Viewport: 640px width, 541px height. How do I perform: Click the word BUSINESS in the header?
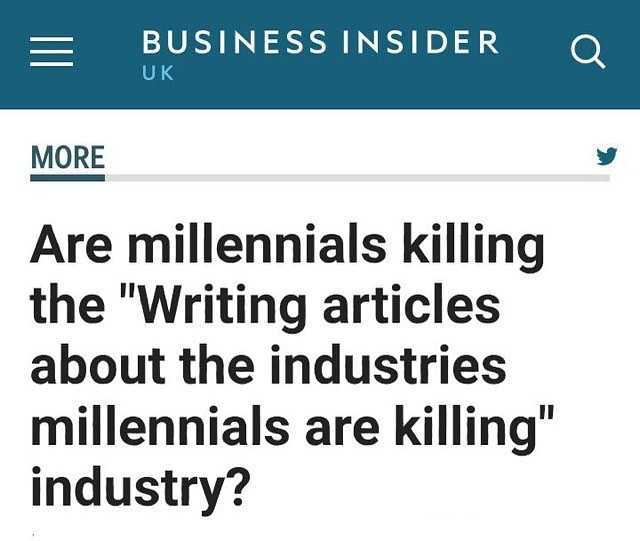coord(234,43)
